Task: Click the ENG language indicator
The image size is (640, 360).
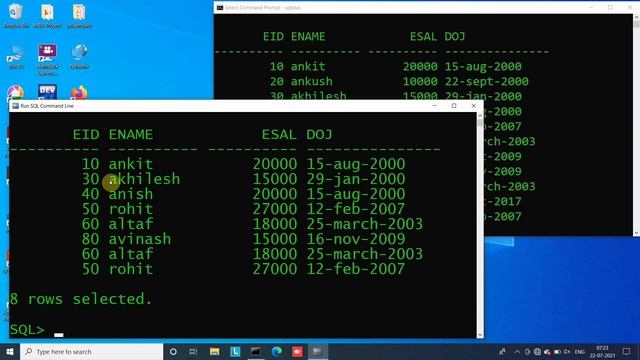Action: pos(580,351)
